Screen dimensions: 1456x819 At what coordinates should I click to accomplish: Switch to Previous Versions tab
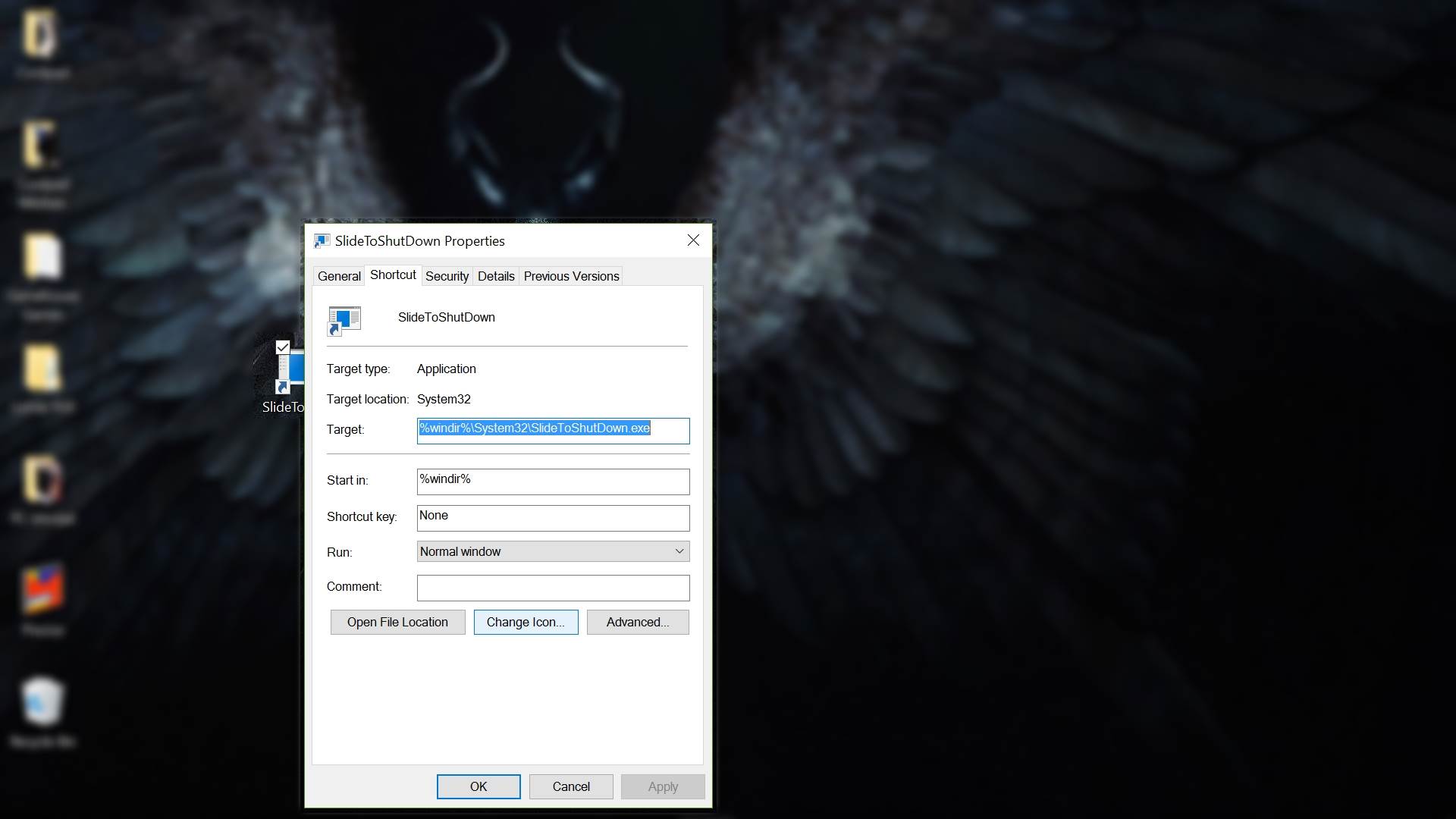(571, 276)
